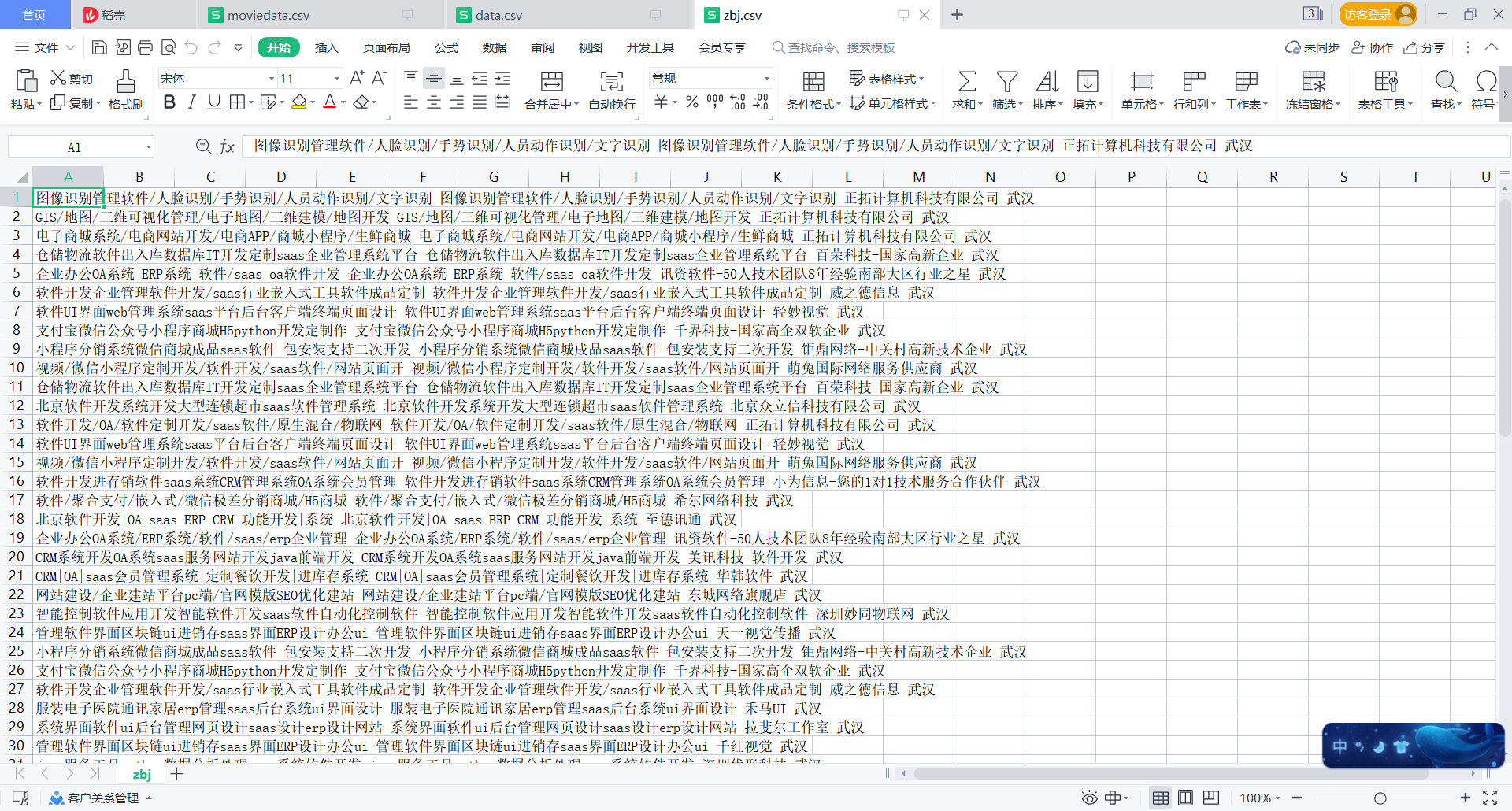Viewport: 1512px width, 811px height.
Task: Increase font size with the A+ icon
Action: click(357, 78)
